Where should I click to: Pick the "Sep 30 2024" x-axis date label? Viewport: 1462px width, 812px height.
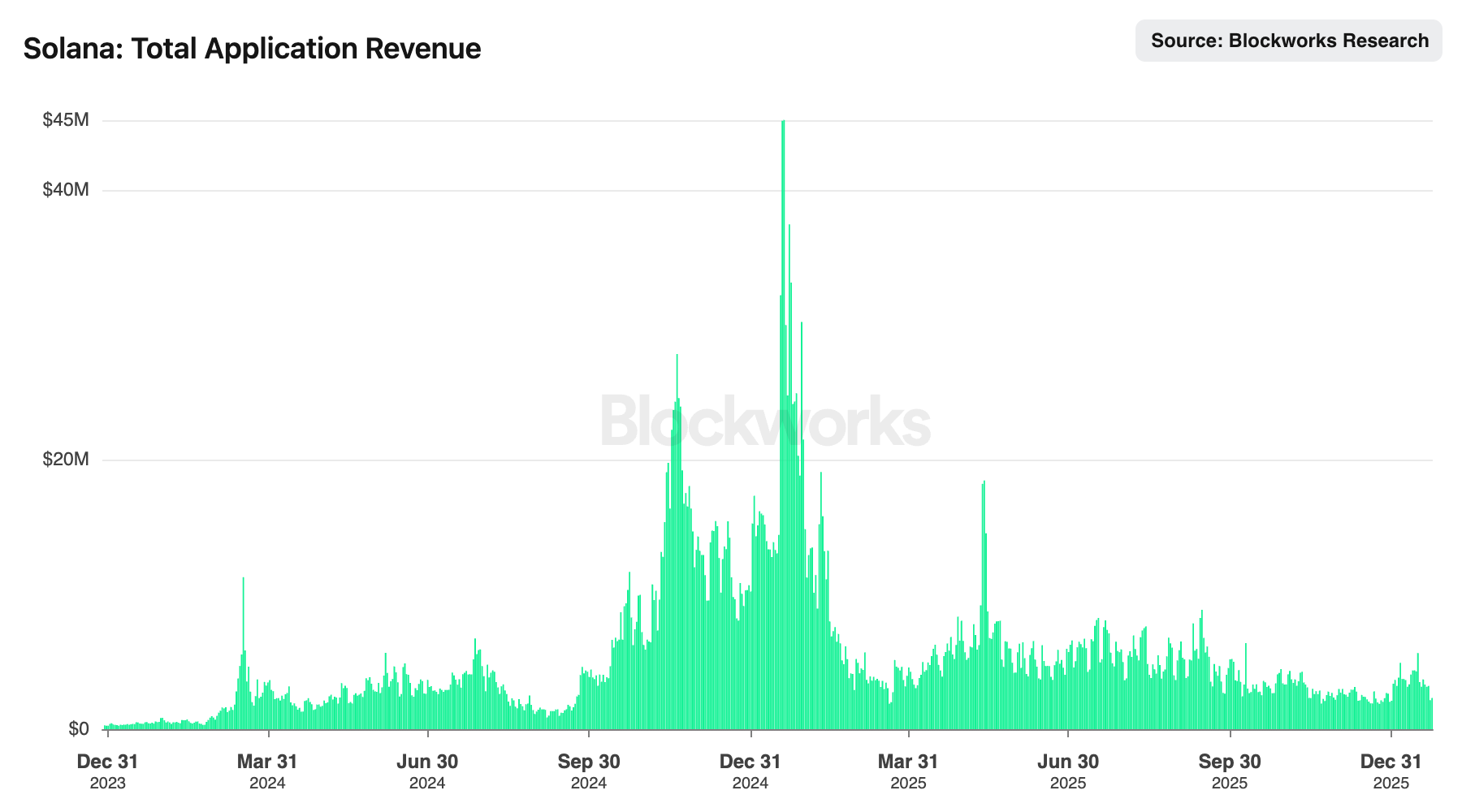pyautogui.click(x=589, y=771)
